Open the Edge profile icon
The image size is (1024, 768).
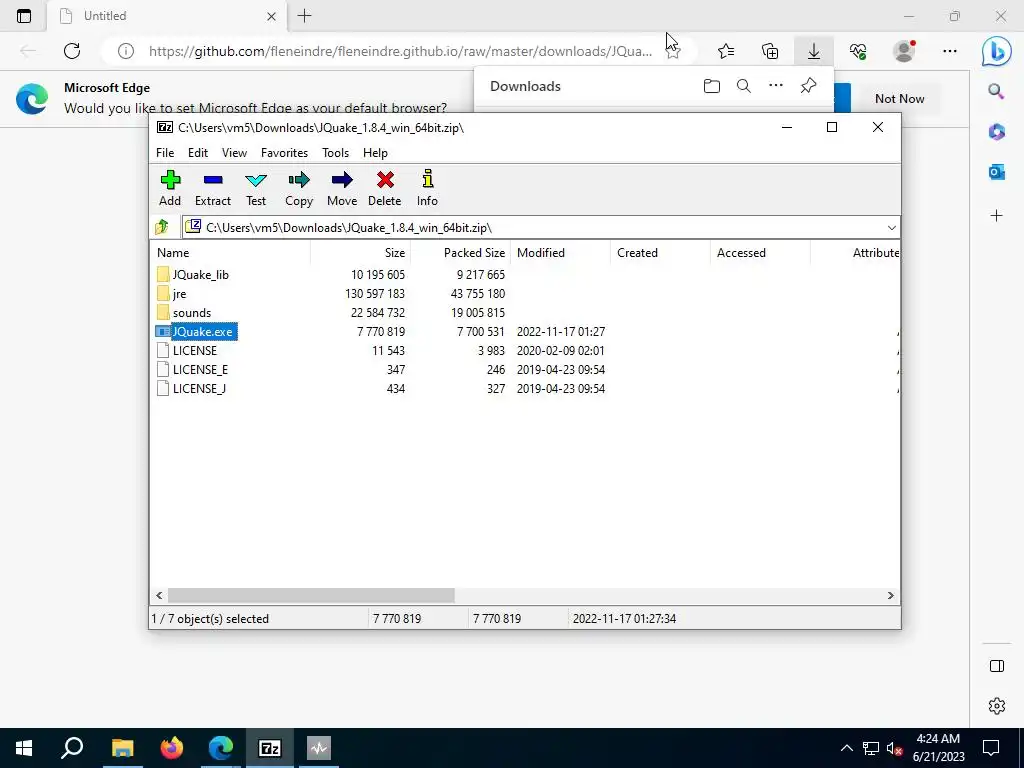[904, 51]
